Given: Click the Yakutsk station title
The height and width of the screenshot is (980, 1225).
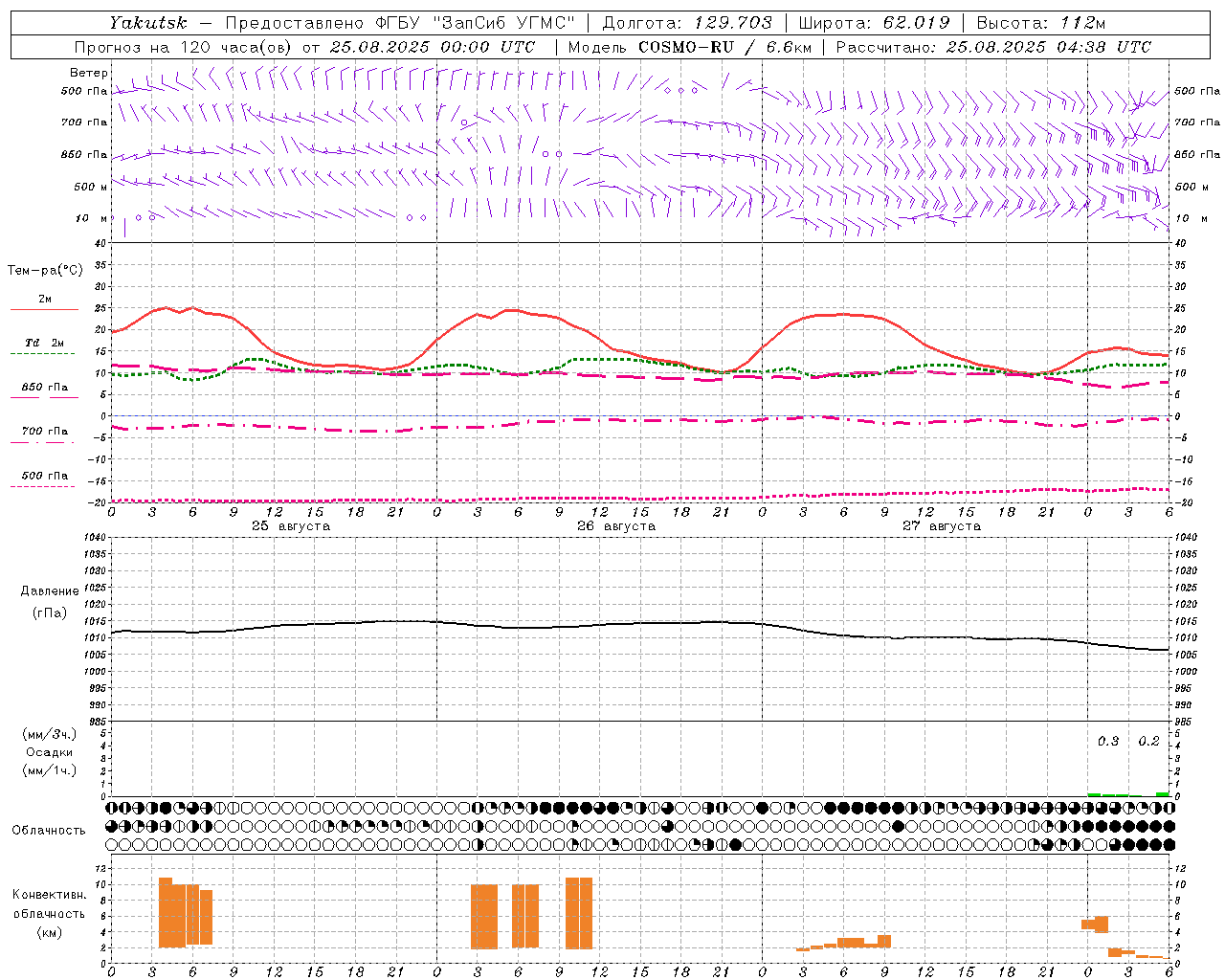Looking at the screenshot, I should (x=147, y=23).
